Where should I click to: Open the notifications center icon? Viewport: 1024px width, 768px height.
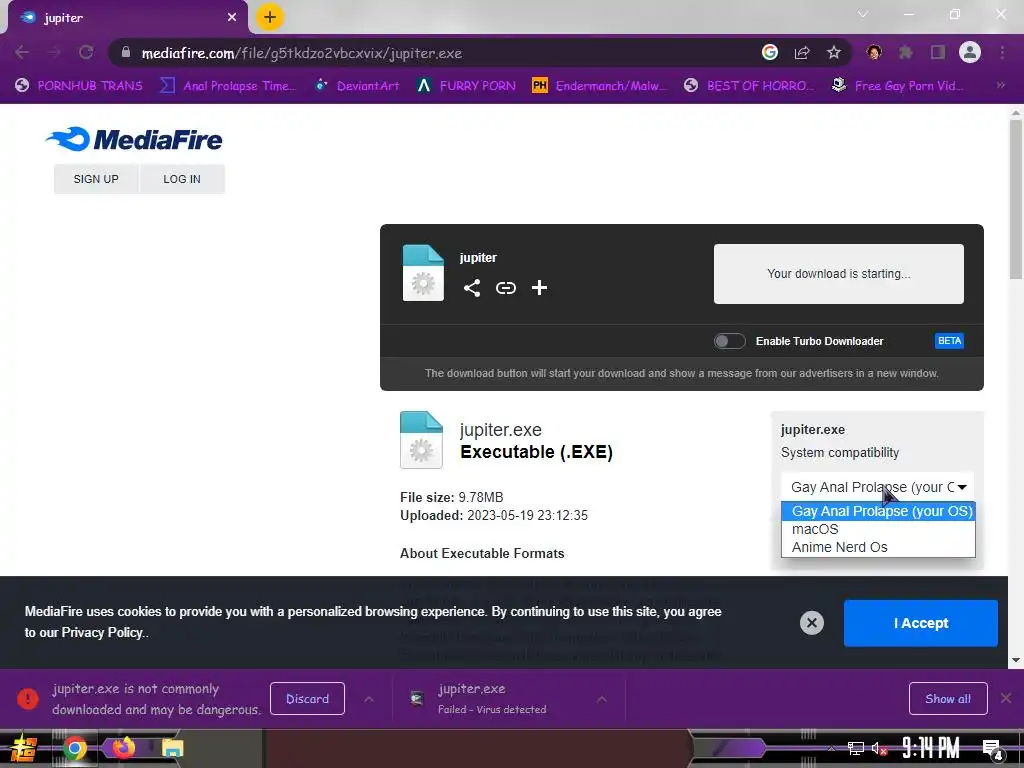pyautogui.click(x=992, y=748)
